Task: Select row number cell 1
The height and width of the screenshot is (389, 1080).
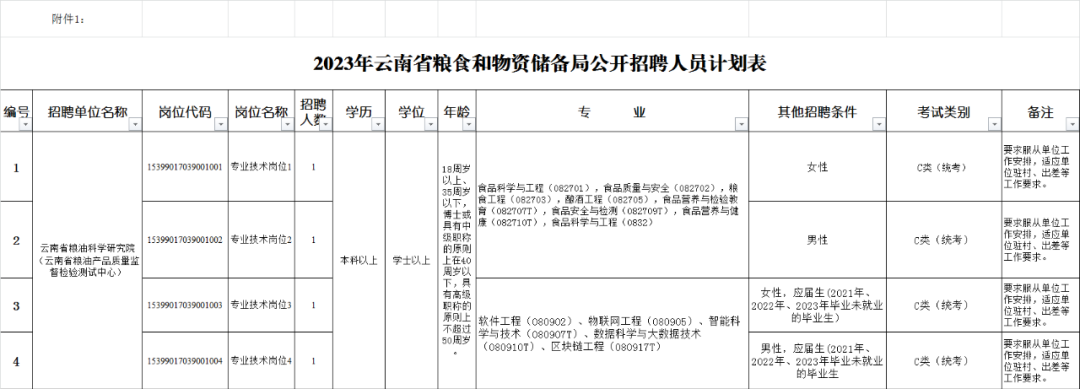Action: 17,167
